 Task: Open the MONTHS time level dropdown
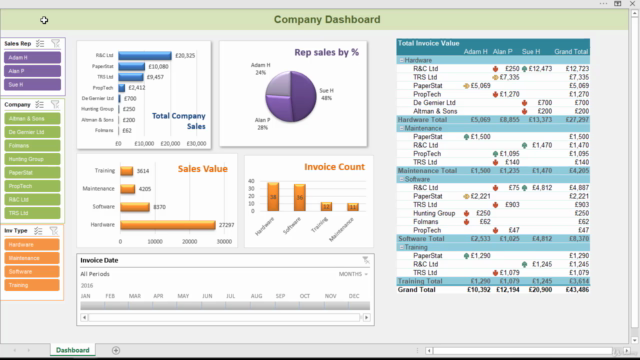click(353, 274)
